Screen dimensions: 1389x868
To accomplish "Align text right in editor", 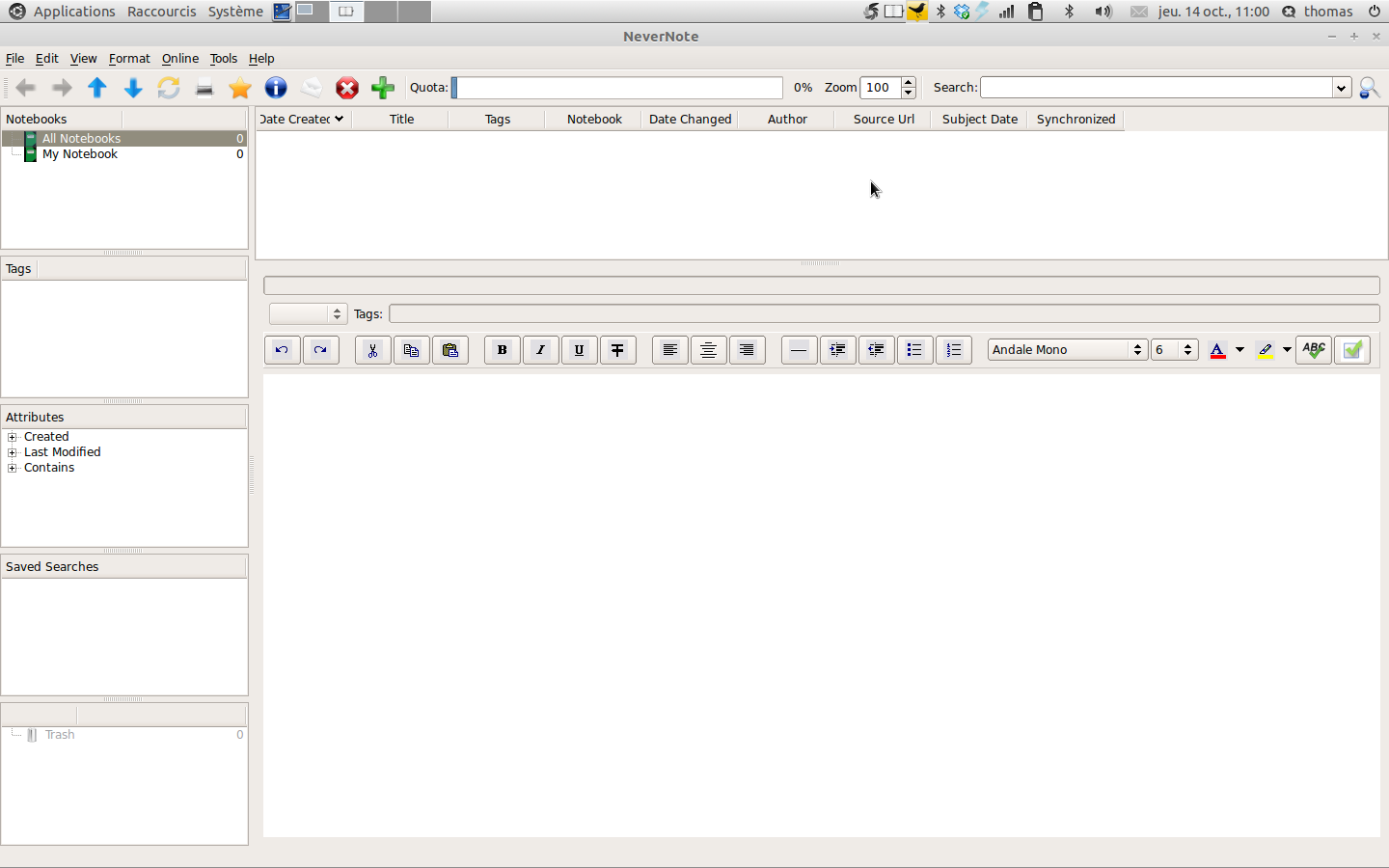I will click(747, 350).
